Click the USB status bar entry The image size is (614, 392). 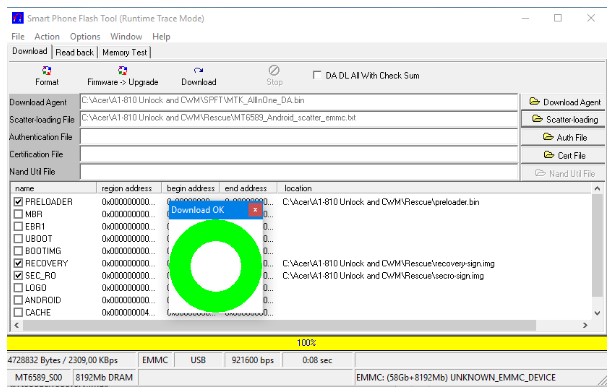tap(198, 360)
